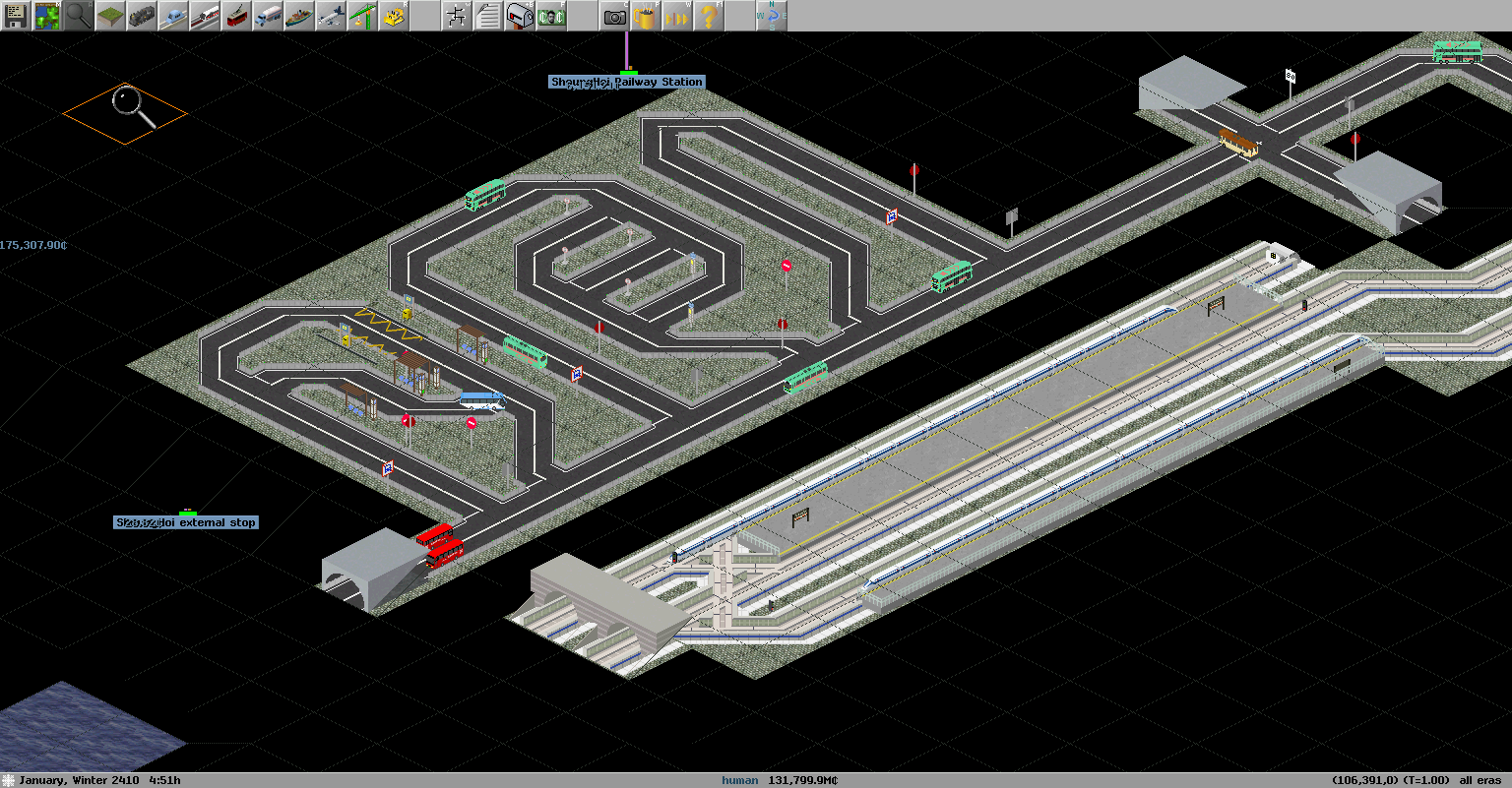The image size is (1512, 788).
Task: Open the minimap from the toolbar
Action: [47, 16]
